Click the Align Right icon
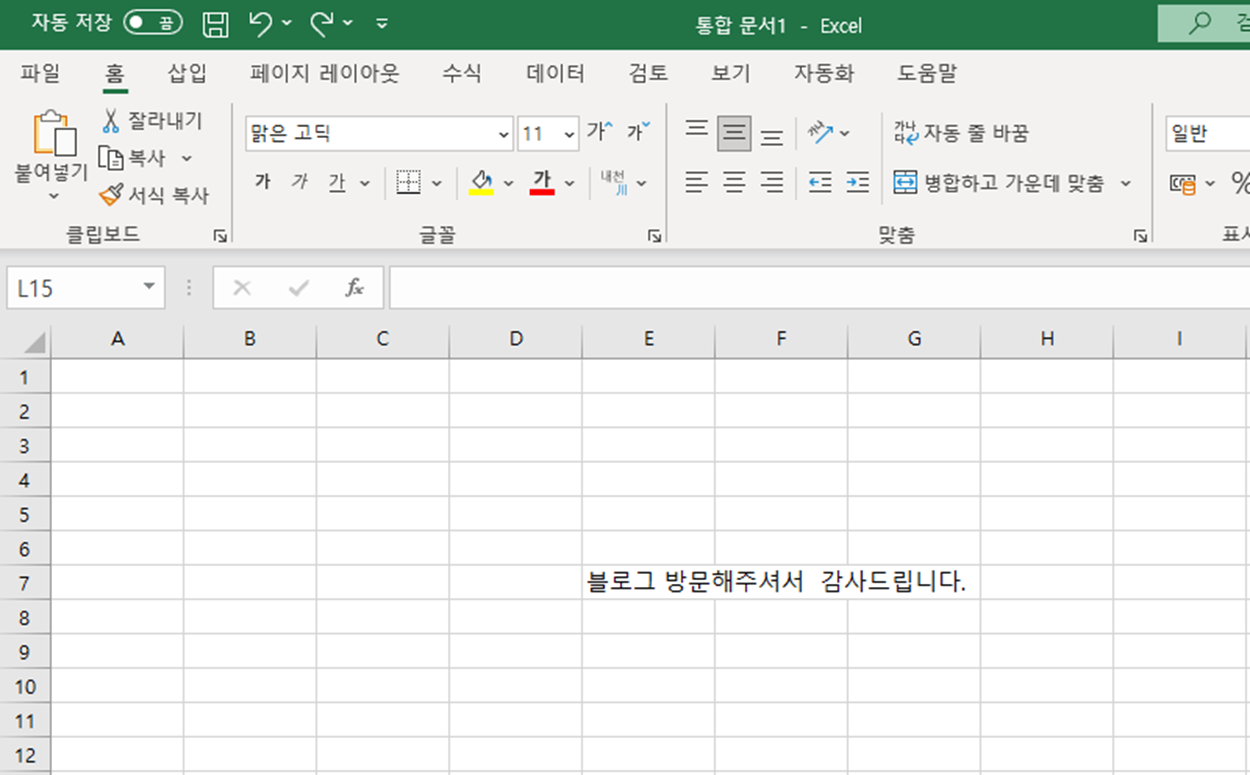The height and width of the screenshot is (775, 1250). tap(772, 182)
